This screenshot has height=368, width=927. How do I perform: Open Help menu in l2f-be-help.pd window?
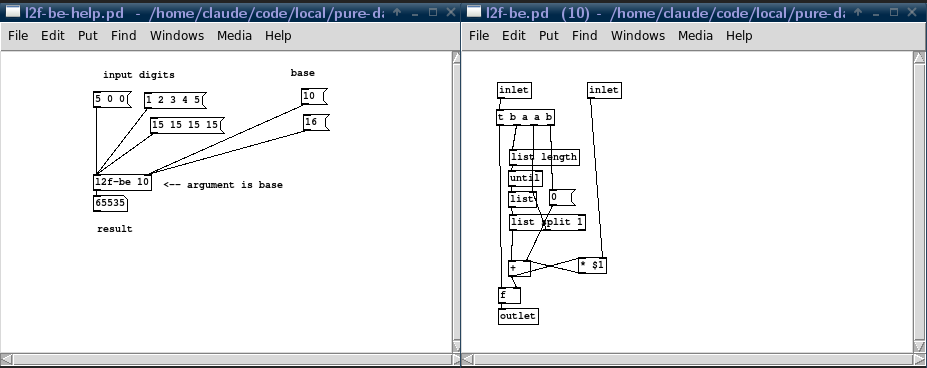click(x=278, y=35)
